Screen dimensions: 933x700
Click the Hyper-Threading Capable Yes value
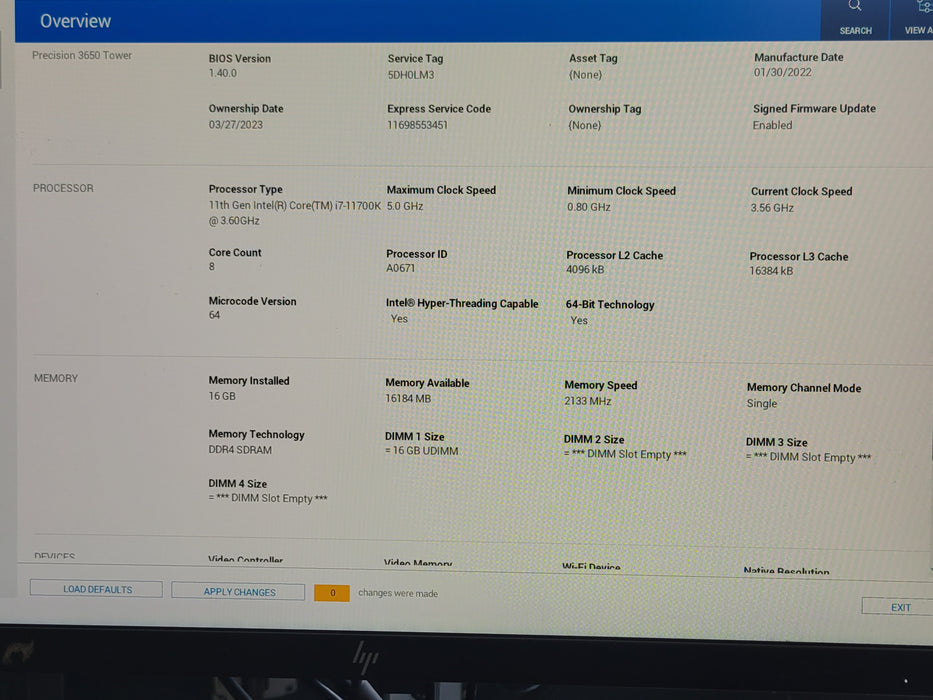(x=399, y=318)
